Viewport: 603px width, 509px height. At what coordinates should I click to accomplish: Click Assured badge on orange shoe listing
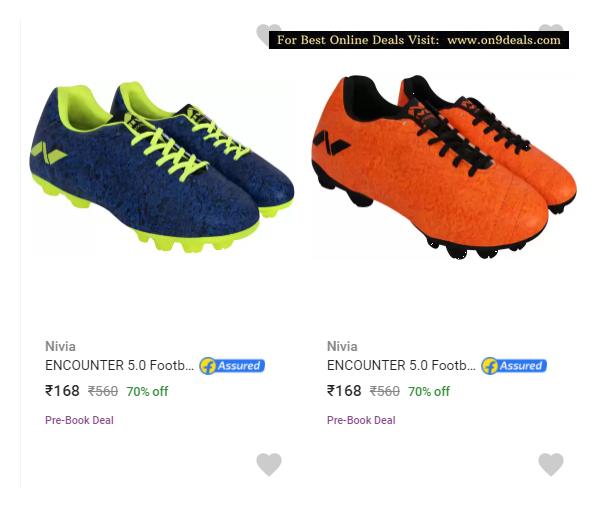[x=514, y=366]
